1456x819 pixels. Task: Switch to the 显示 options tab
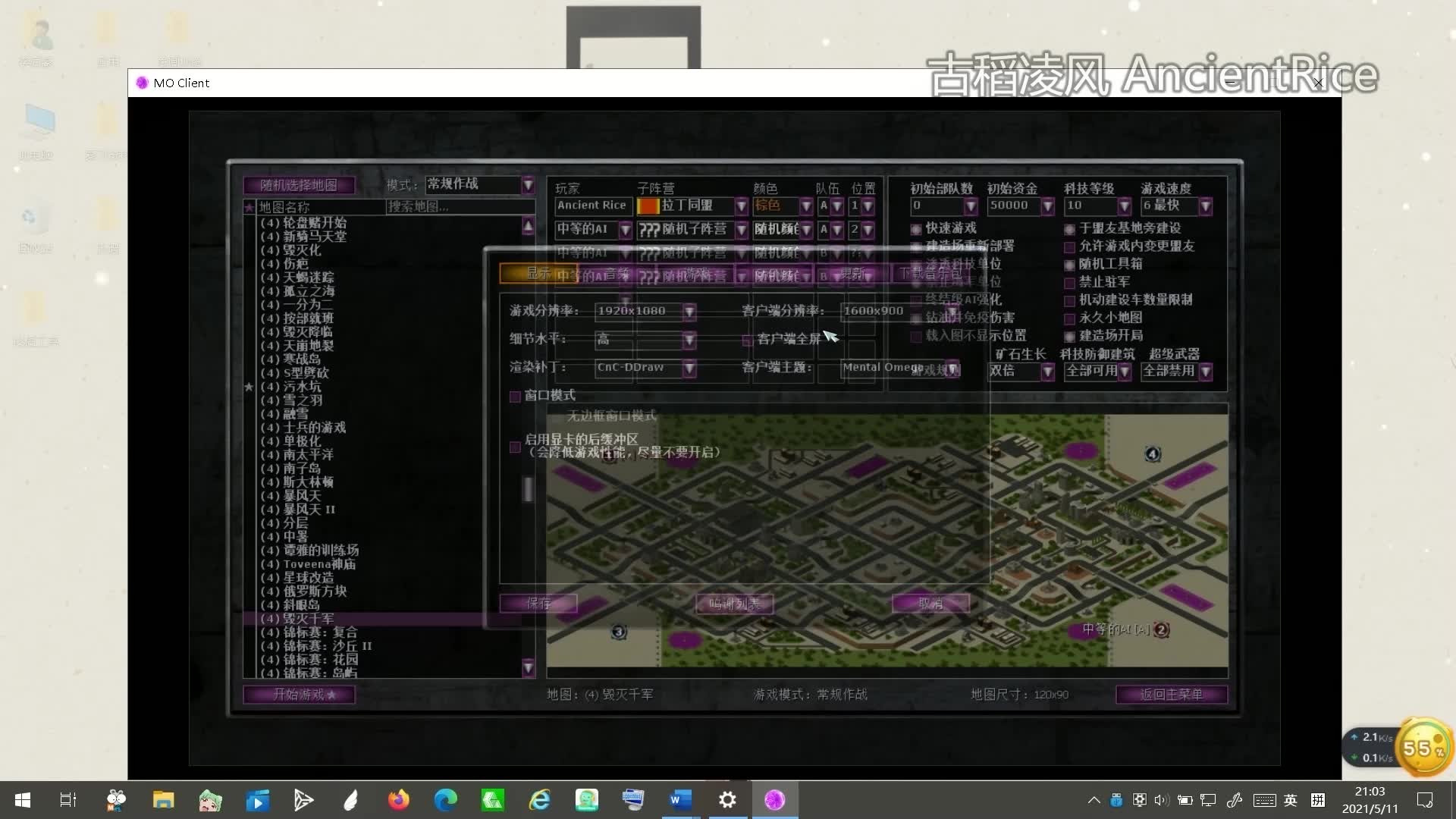tap(538, 273)
